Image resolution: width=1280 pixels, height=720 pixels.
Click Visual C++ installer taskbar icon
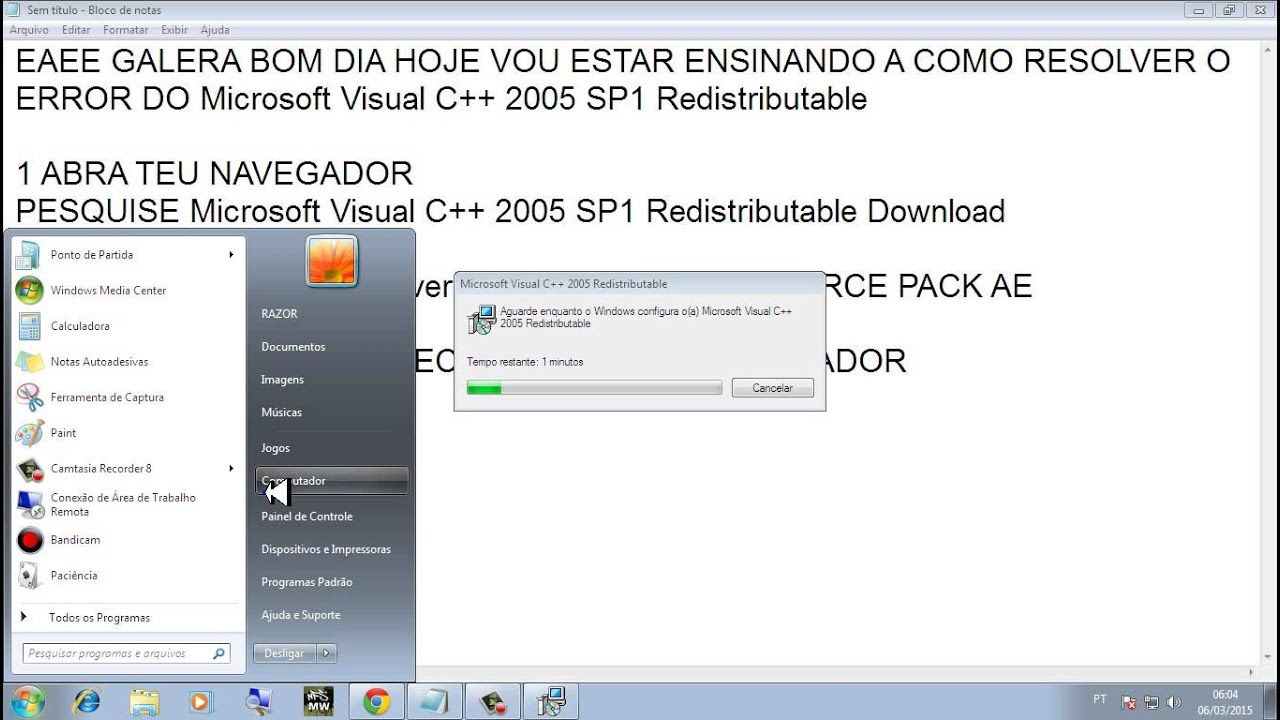[x=551, y=702]
